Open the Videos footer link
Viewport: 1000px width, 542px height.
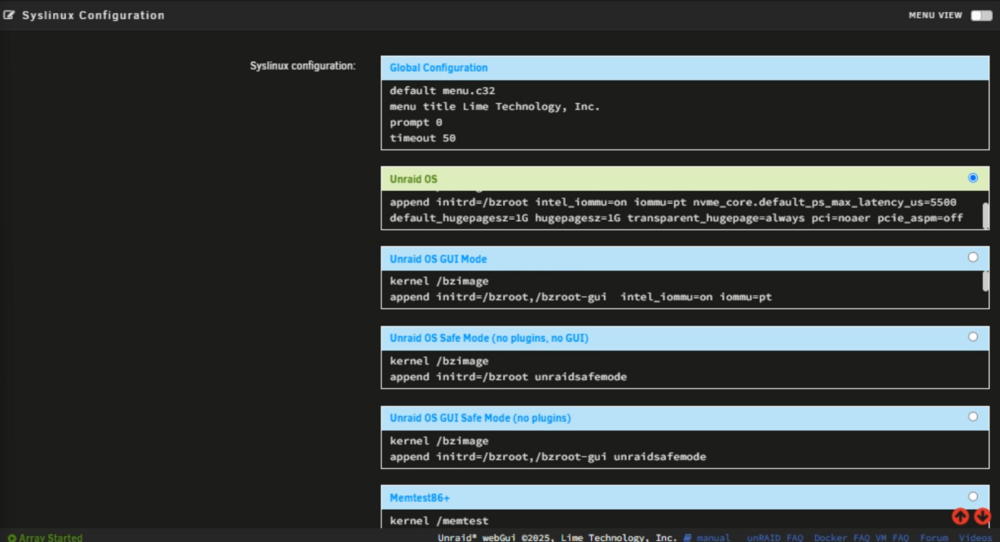click(x=976, y=538)
